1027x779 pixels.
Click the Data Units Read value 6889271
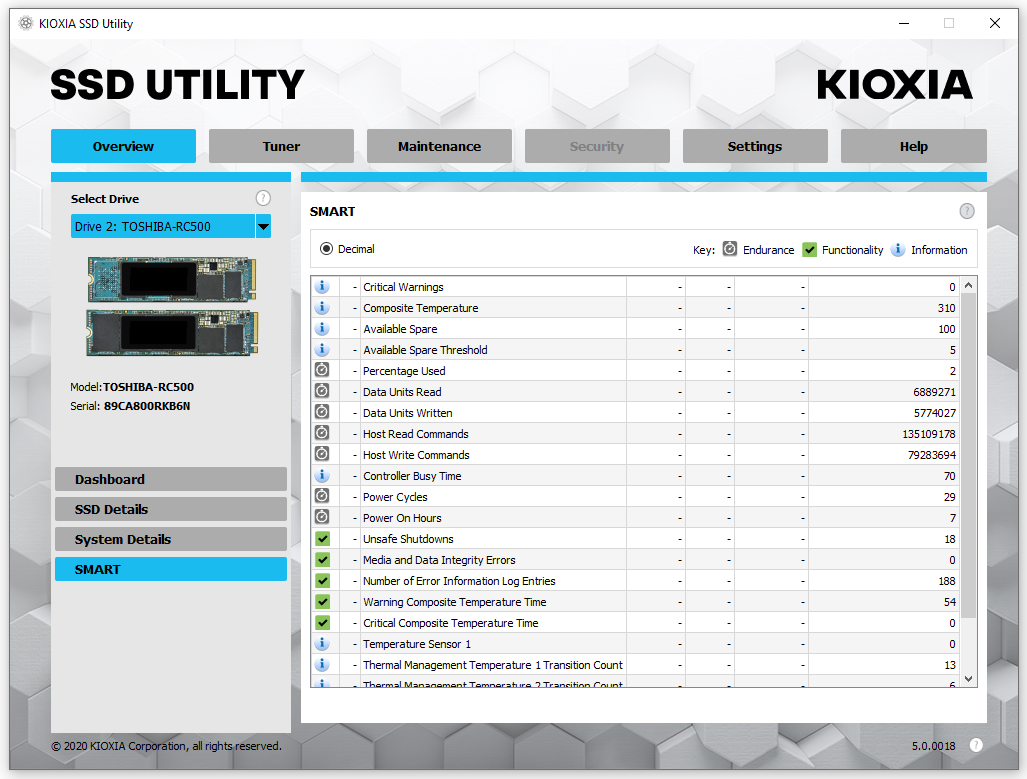coord(934,392)
